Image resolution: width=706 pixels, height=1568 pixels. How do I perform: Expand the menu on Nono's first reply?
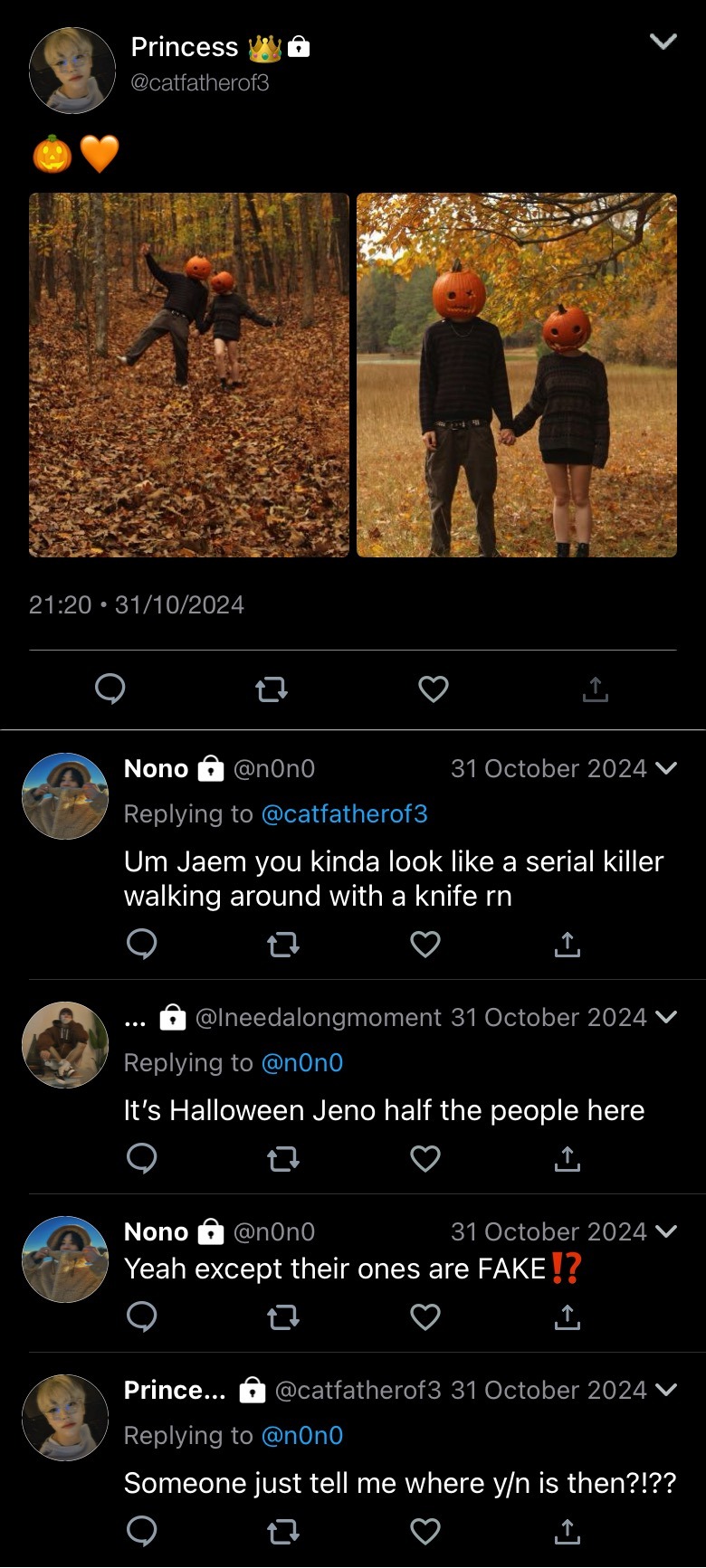pyautogui.click(x=665, y=769)
